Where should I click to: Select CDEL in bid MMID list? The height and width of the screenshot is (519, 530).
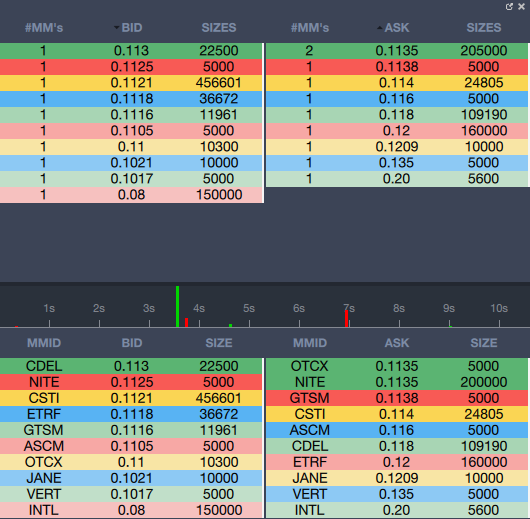pos(44,366)
